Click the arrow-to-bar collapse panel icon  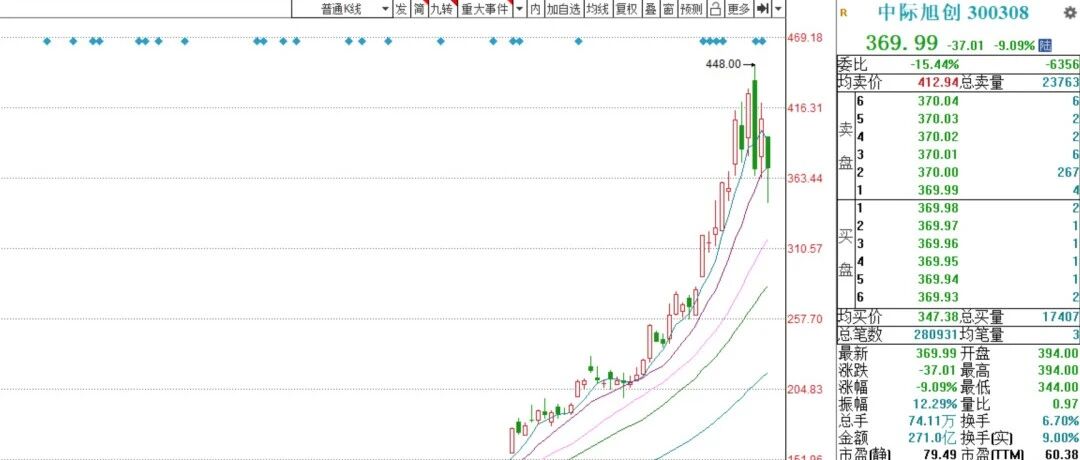(762, 9)
